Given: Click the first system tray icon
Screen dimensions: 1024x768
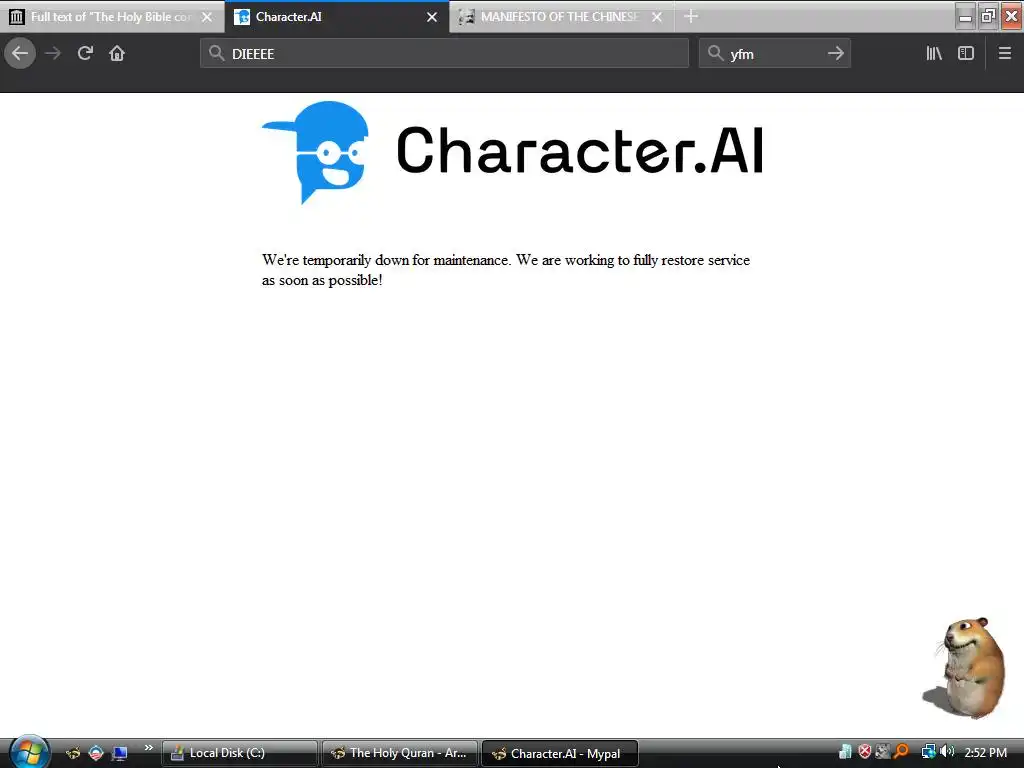Looking at the screenshot, I should (x=845, y=752).
